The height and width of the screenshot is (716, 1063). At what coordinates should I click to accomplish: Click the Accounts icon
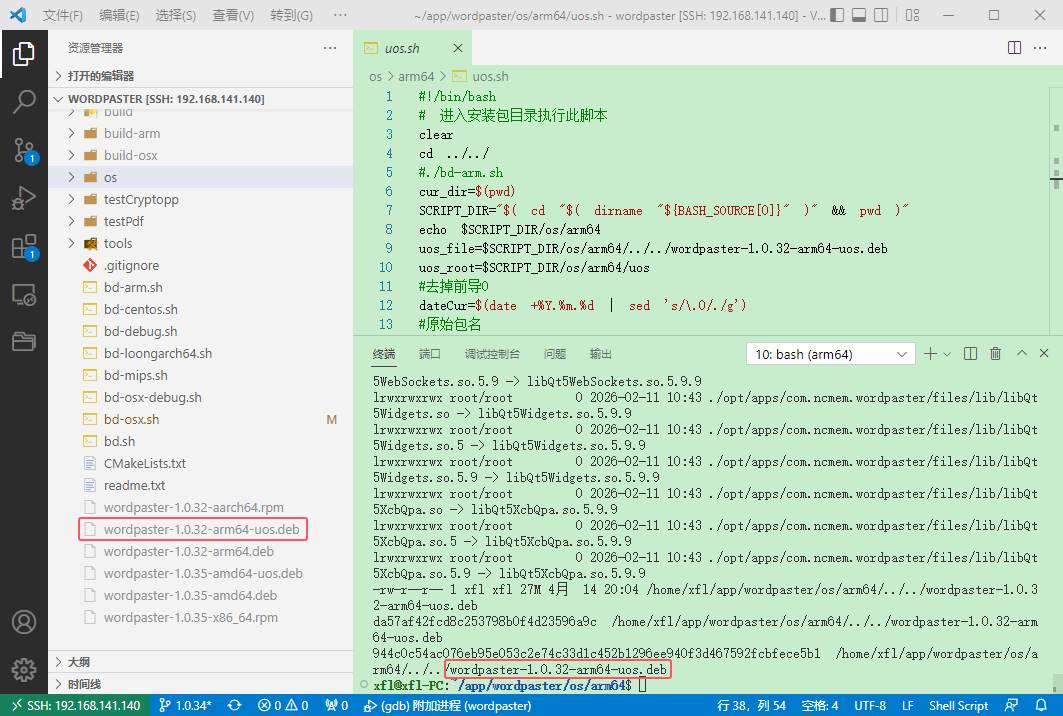click(24, 622)
